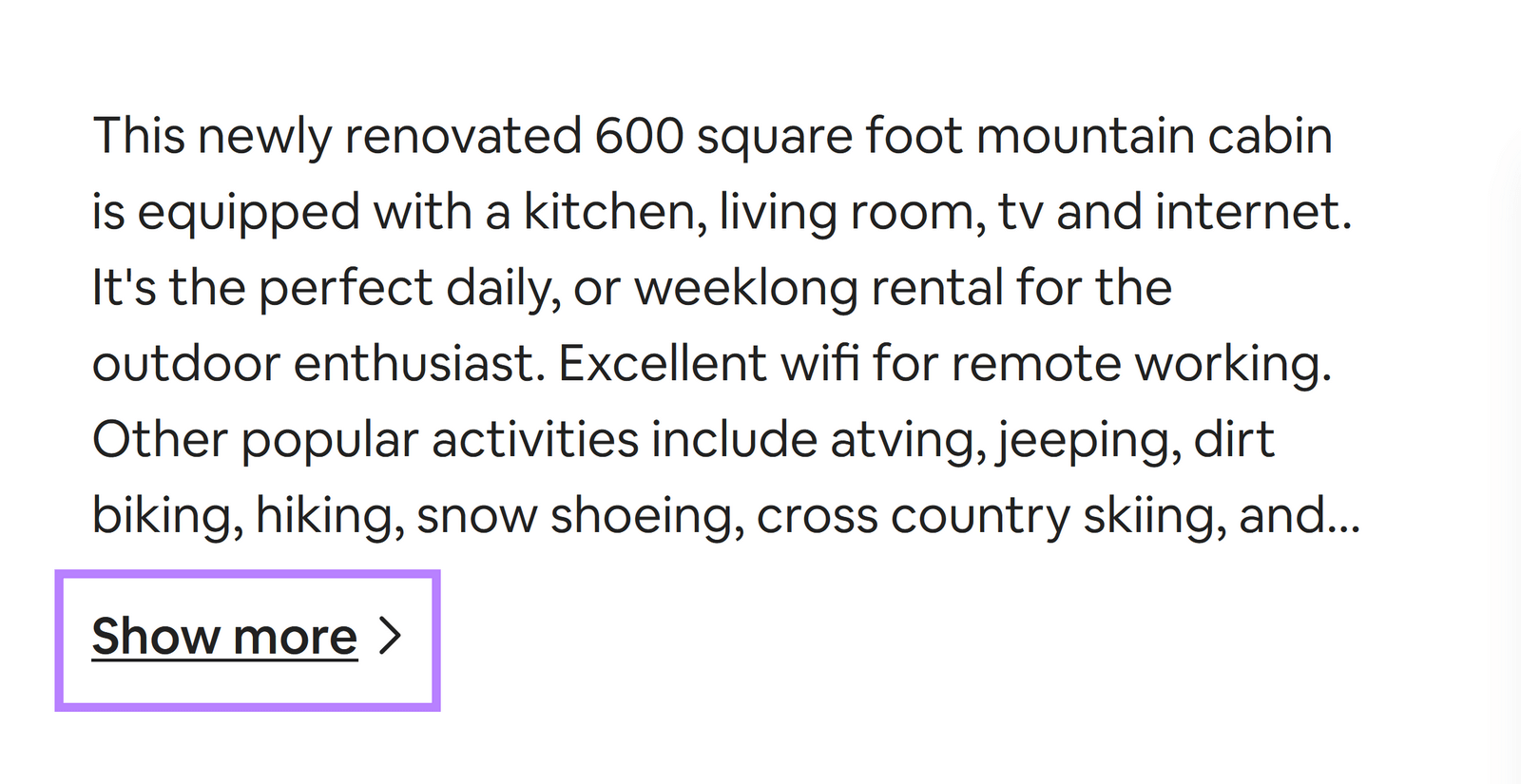Expand description using the chevron arrow
This screenshot has width=1521, height=784.
click(x=390, y=636)
